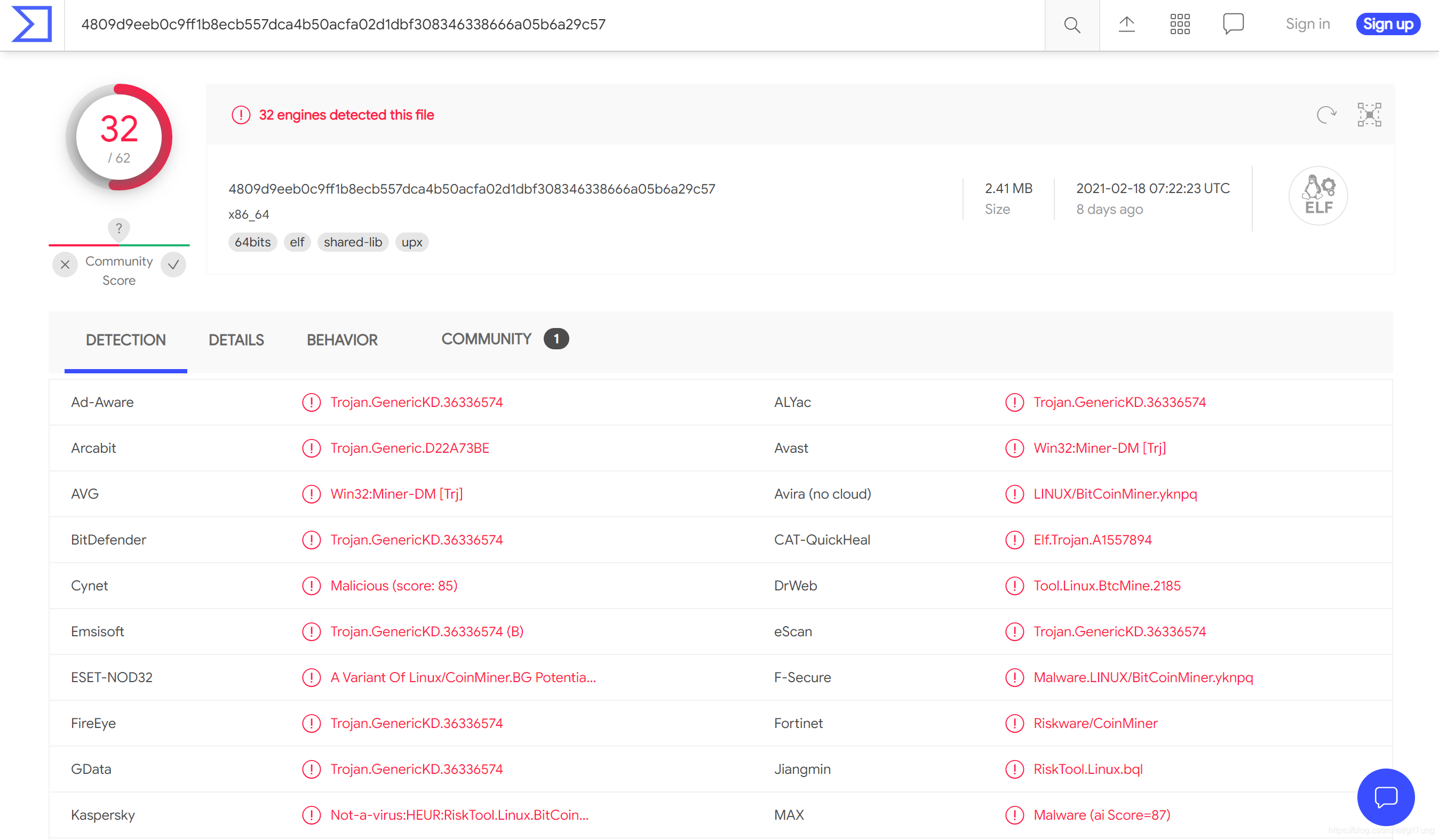Click alert icon beside '32 engines detected'
The image size is (1439, 840).
pyautogui.click(x=241, y=115)
